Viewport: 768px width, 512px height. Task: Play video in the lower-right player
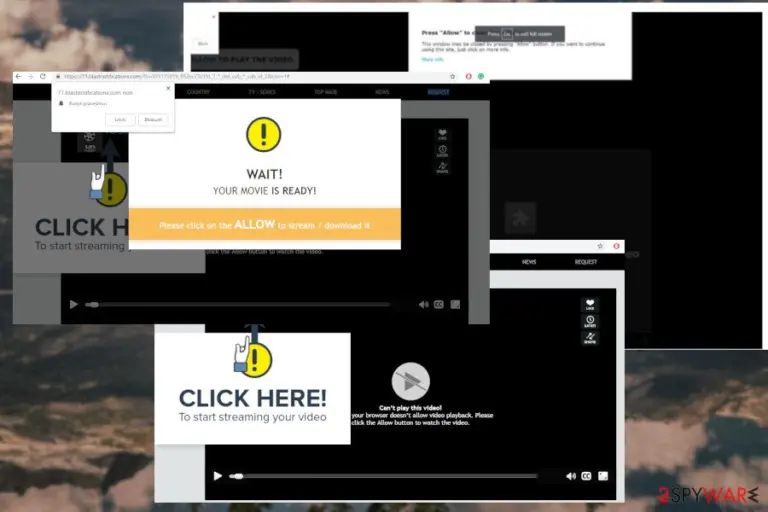coord(217,476)
